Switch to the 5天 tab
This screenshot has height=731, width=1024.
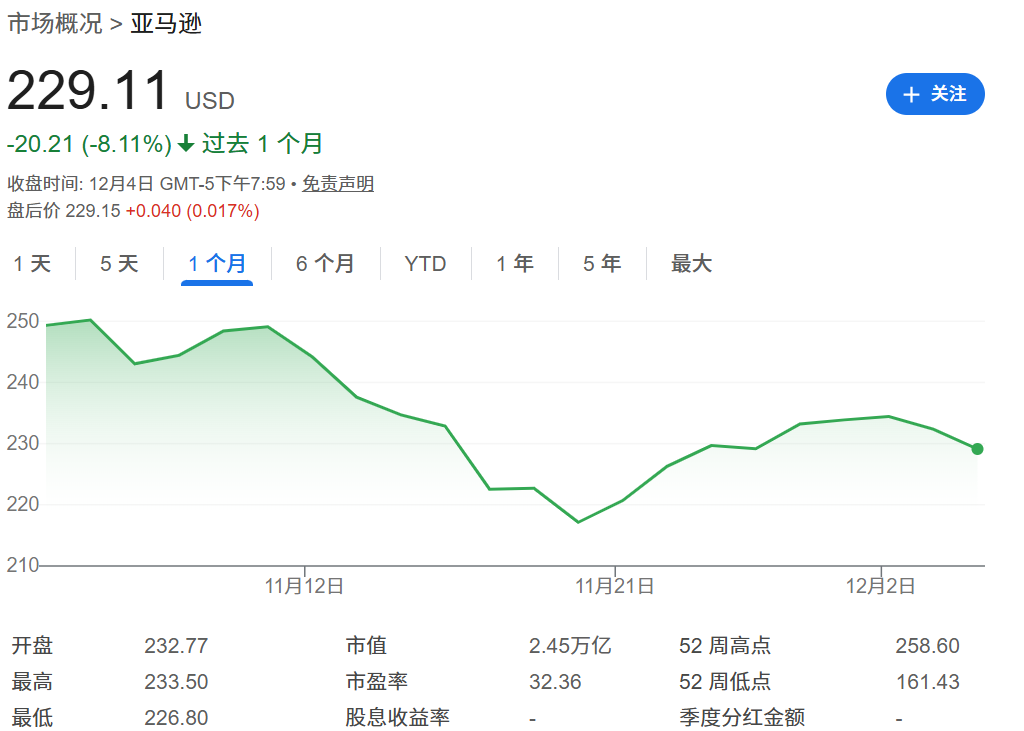119,263
